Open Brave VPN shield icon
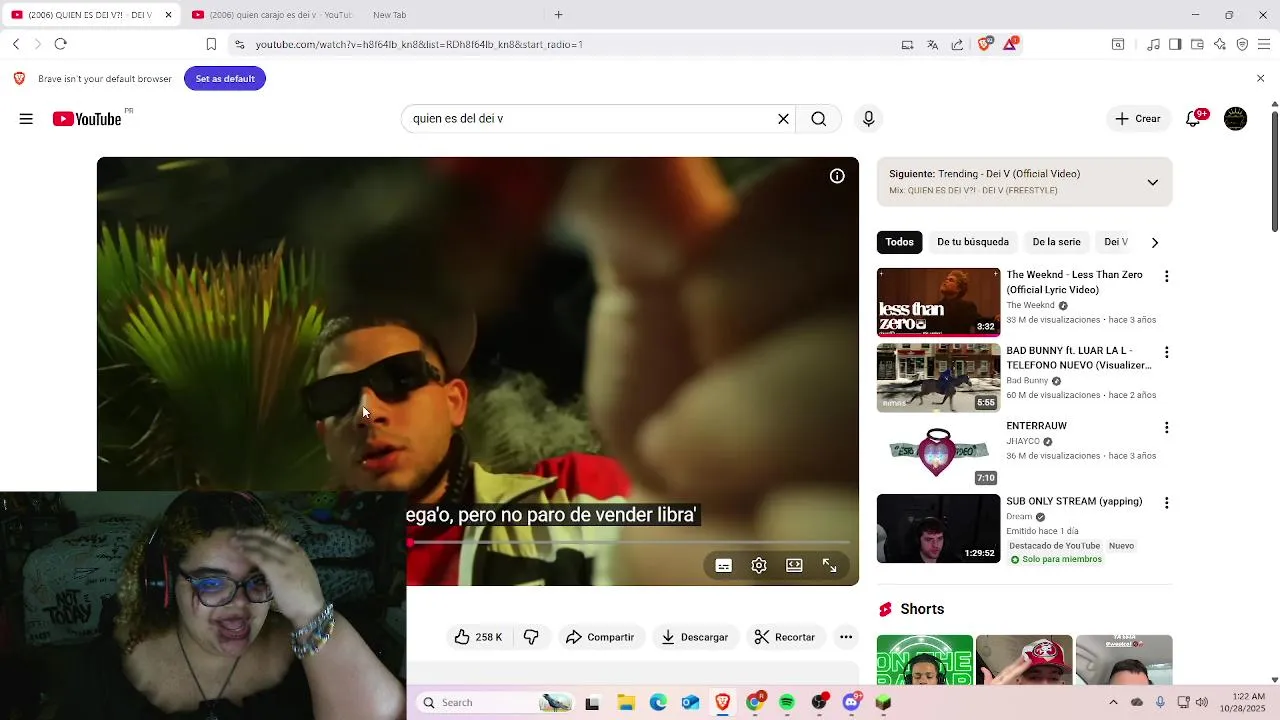Screen dimensions: 1280x720 point(1242,44)
